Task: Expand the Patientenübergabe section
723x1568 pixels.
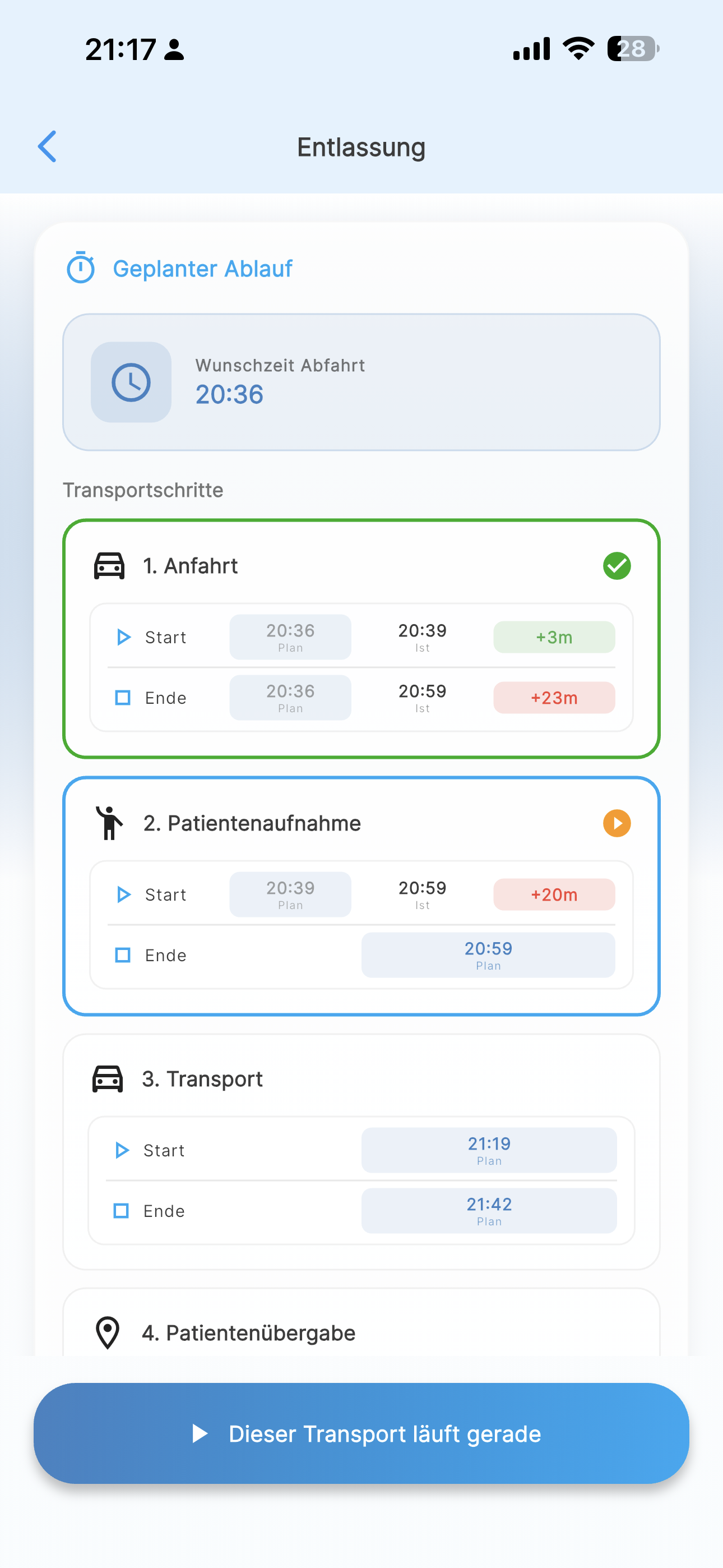Action: pyautogui.click(x=361, y=1332)
